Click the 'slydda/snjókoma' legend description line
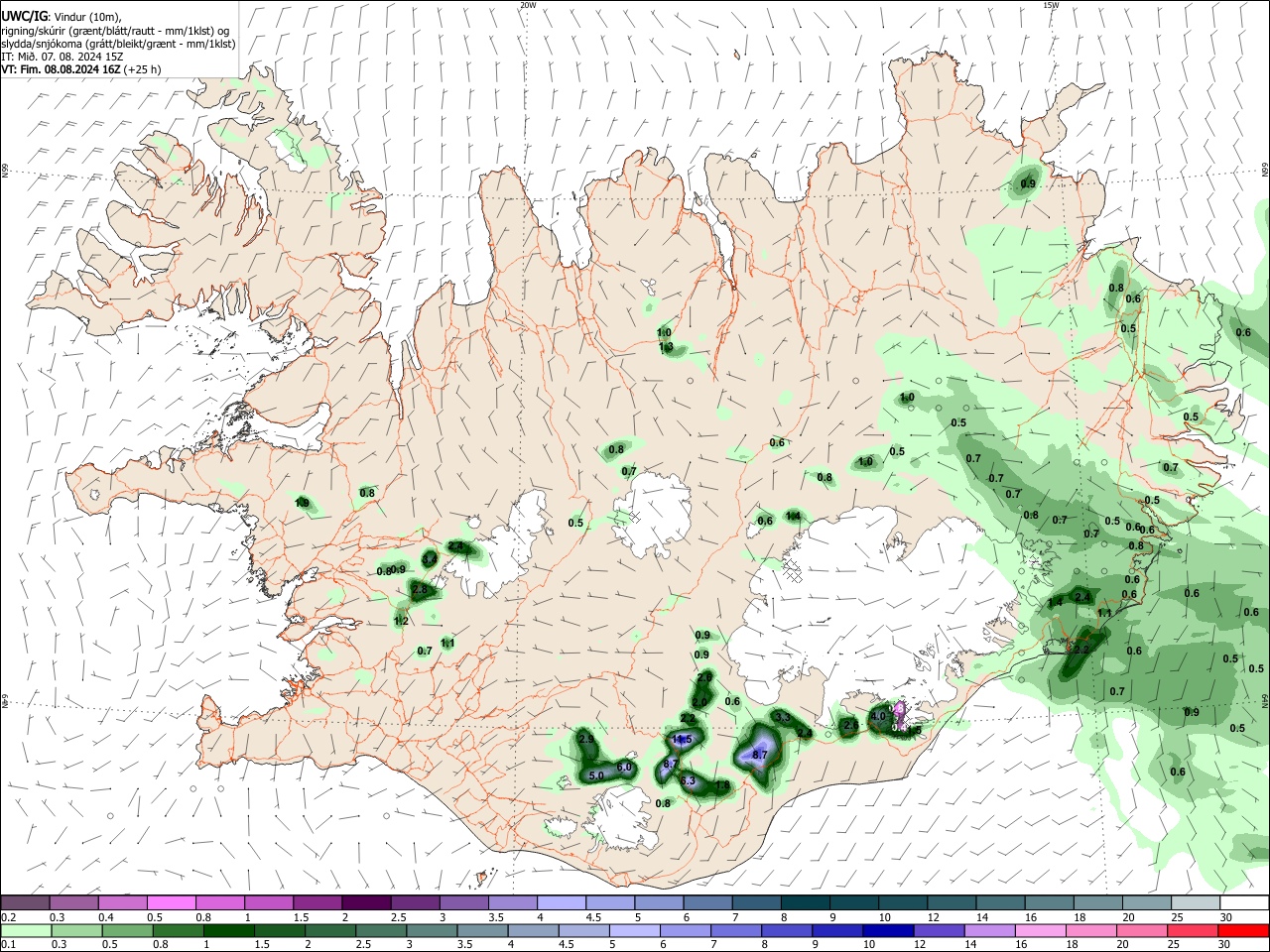 118,44
